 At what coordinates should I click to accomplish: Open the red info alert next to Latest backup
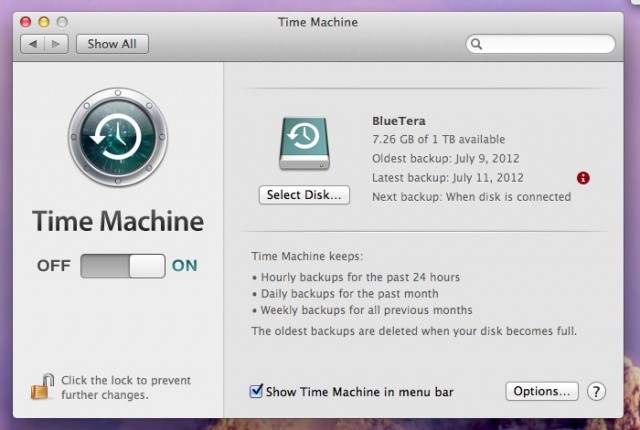pyautogui.click(x=584, y=178)
